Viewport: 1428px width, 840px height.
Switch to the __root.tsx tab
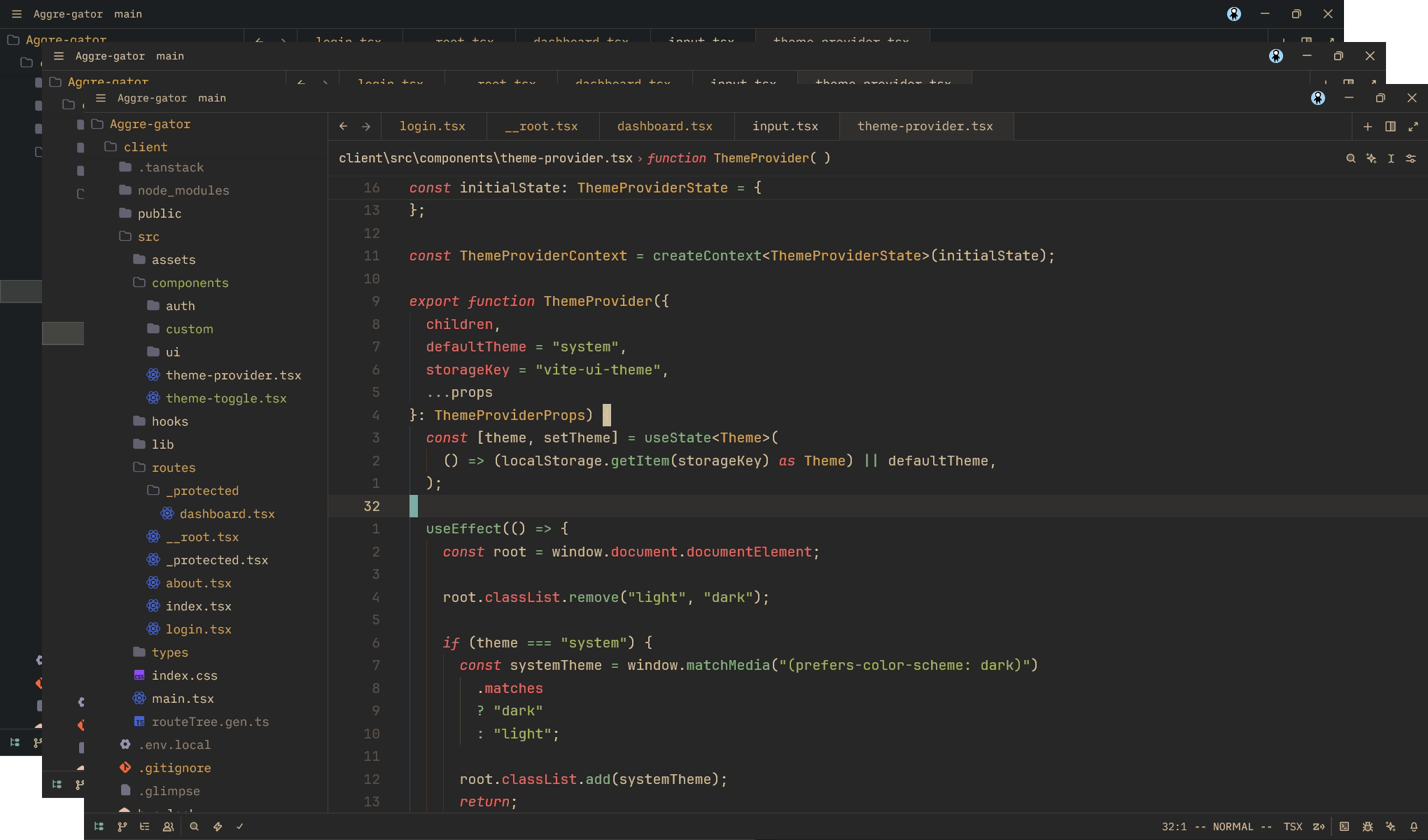coord(542,127)
